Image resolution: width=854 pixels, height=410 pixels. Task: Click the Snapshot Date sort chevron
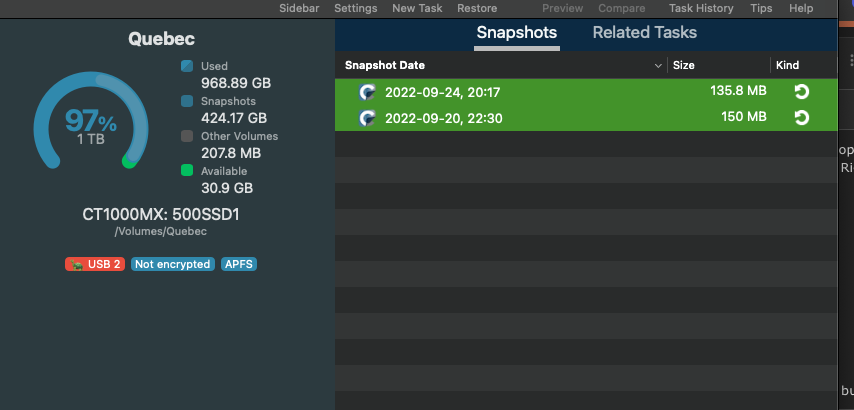point(658,66)
